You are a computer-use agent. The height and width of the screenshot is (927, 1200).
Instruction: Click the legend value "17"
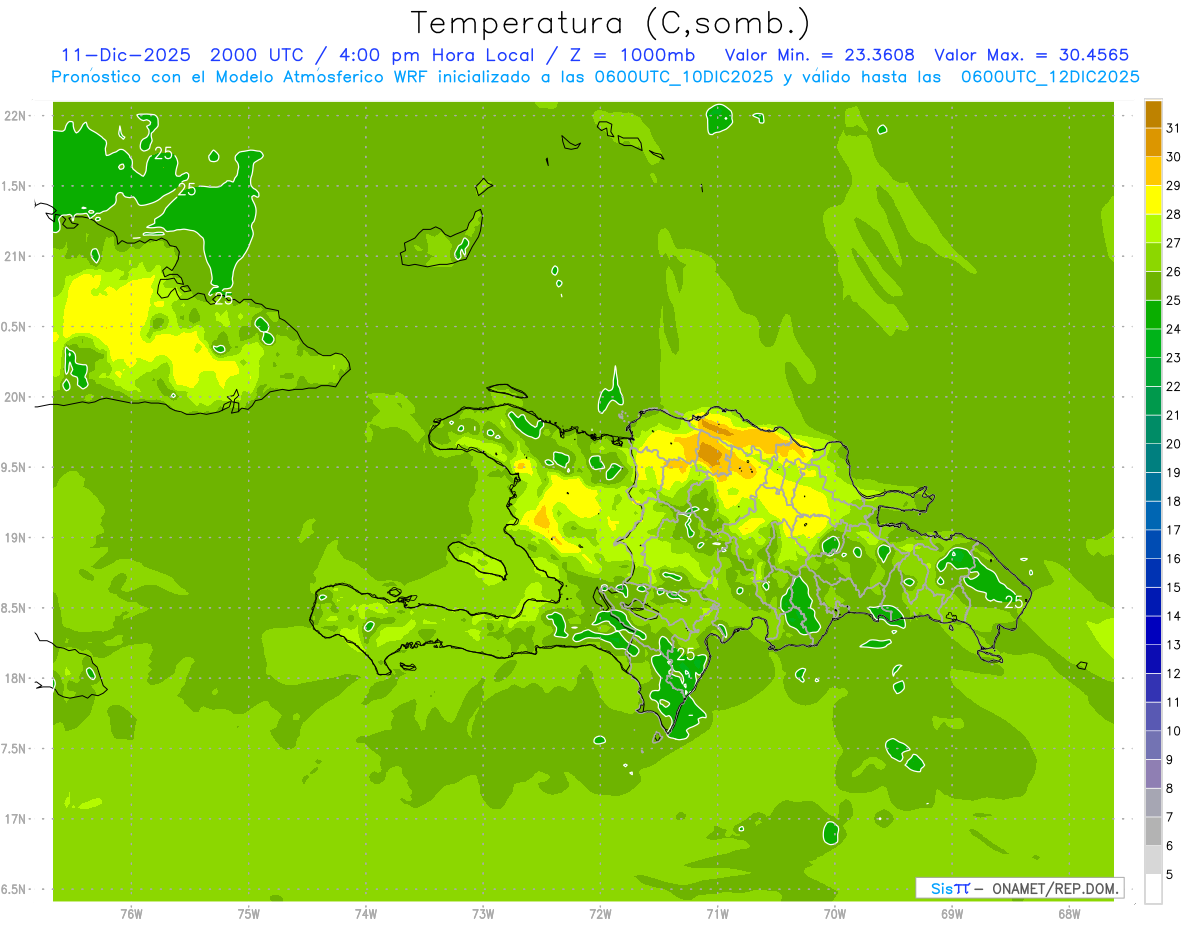point(1173,530)
